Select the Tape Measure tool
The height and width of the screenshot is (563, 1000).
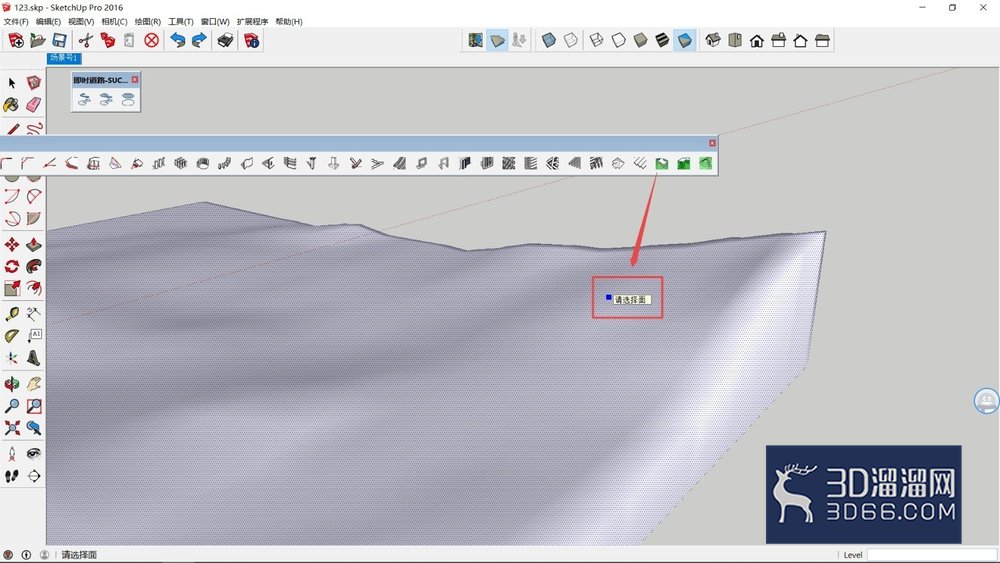coord(11,313)
